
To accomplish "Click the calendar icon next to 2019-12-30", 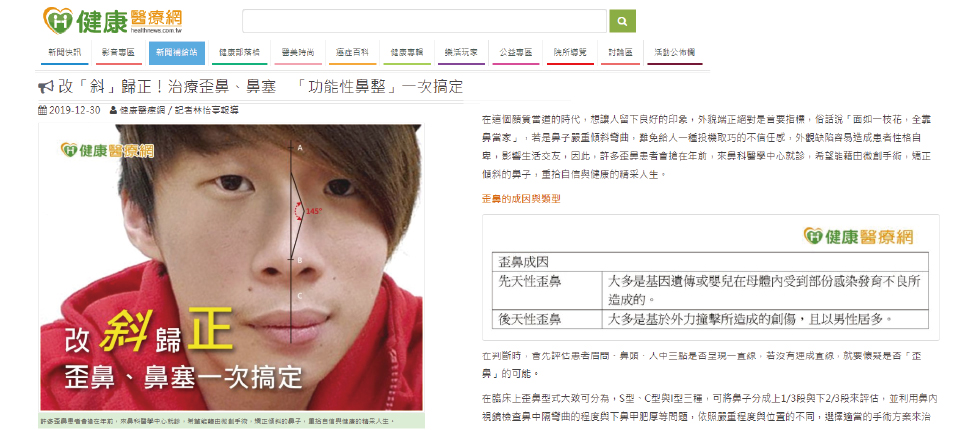I will 42,110.
